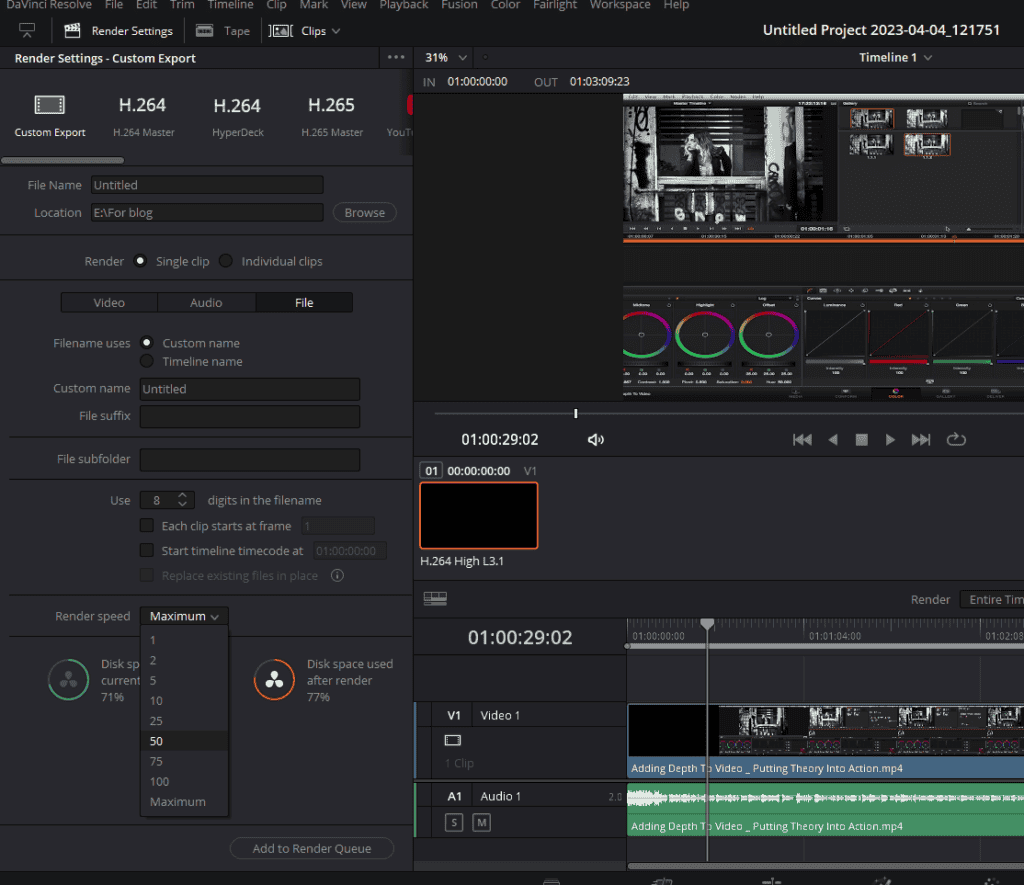
Task: Open the Playback menu
Action: tap(404, 5)
